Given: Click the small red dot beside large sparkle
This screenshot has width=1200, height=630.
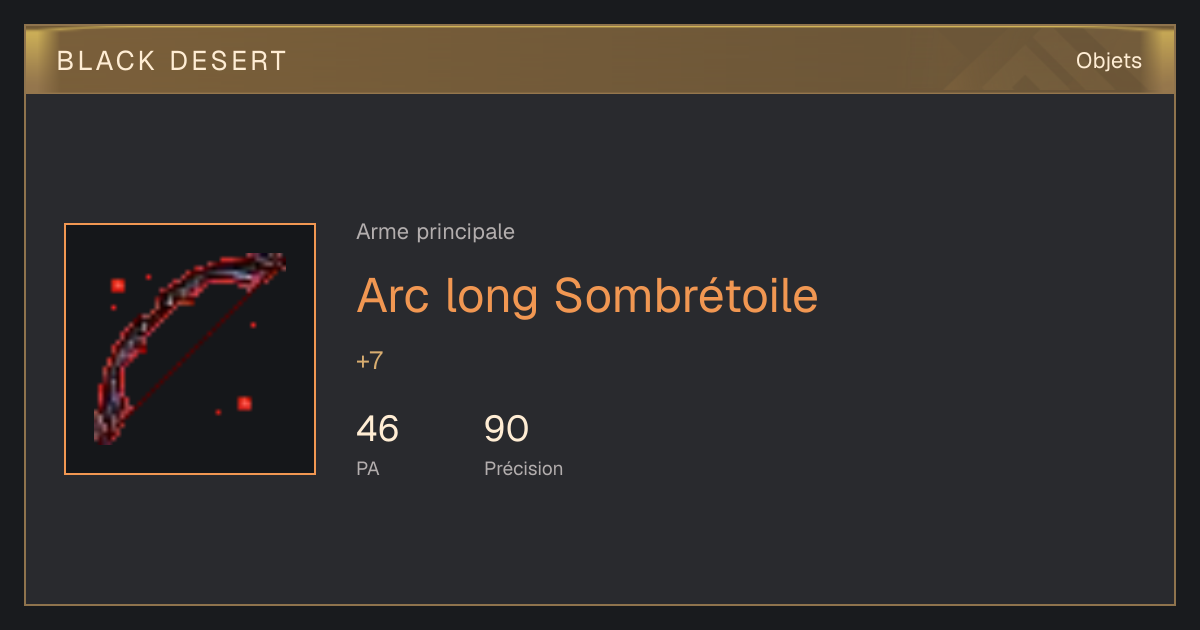Looking at the screenshot, I should (148, 277).
